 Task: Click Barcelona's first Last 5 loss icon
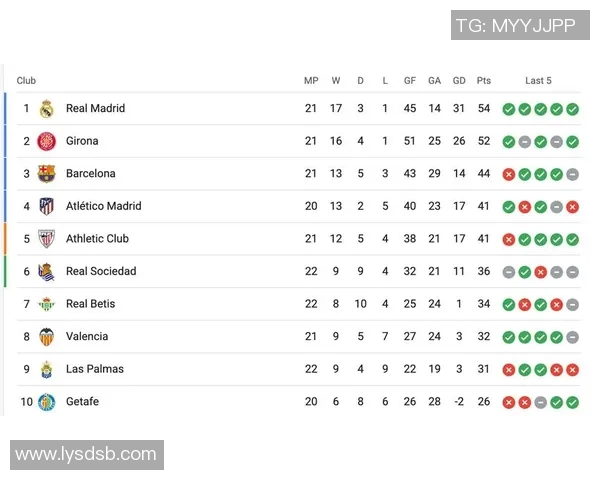click(x=509, y=174)
